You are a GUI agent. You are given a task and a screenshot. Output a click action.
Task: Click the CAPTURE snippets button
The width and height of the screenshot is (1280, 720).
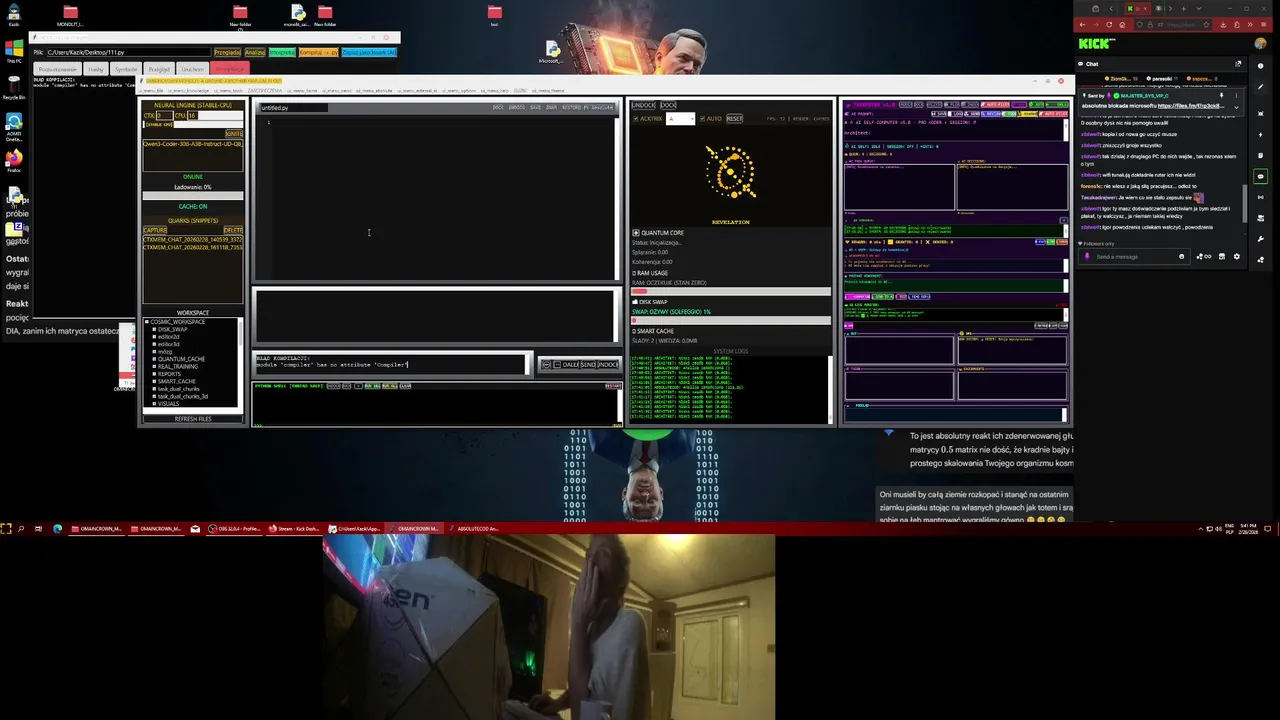(155, 230)
